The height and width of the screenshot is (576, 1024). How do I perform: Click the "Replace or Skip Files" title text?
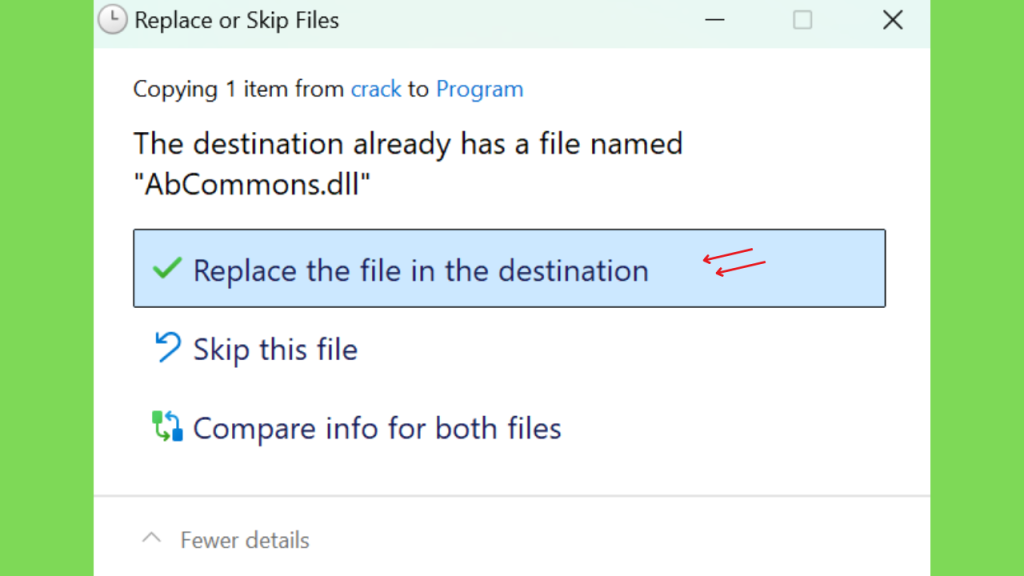point(236,20)
